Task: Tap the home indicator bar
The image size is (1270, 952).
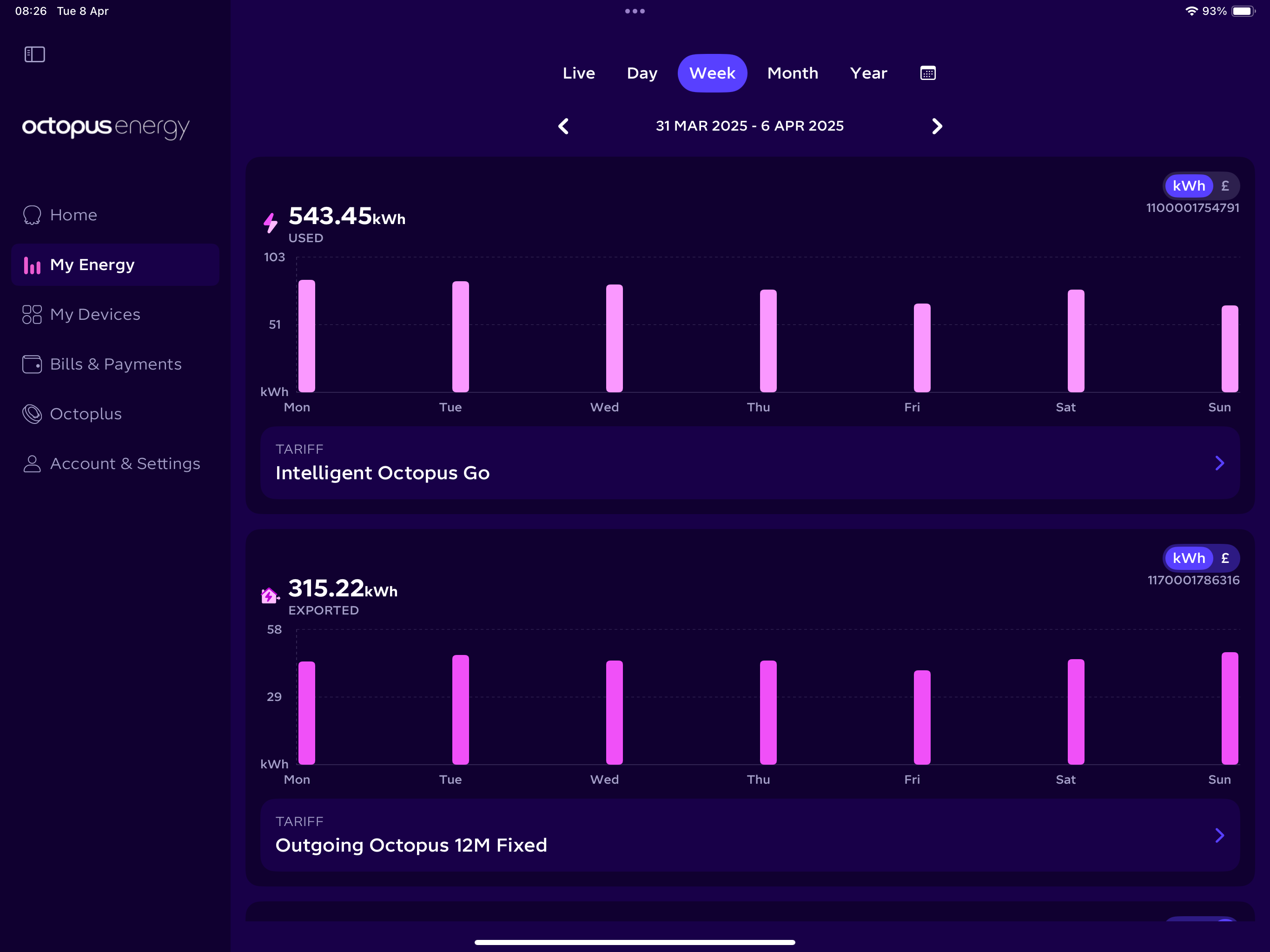Action: (635, 942)
